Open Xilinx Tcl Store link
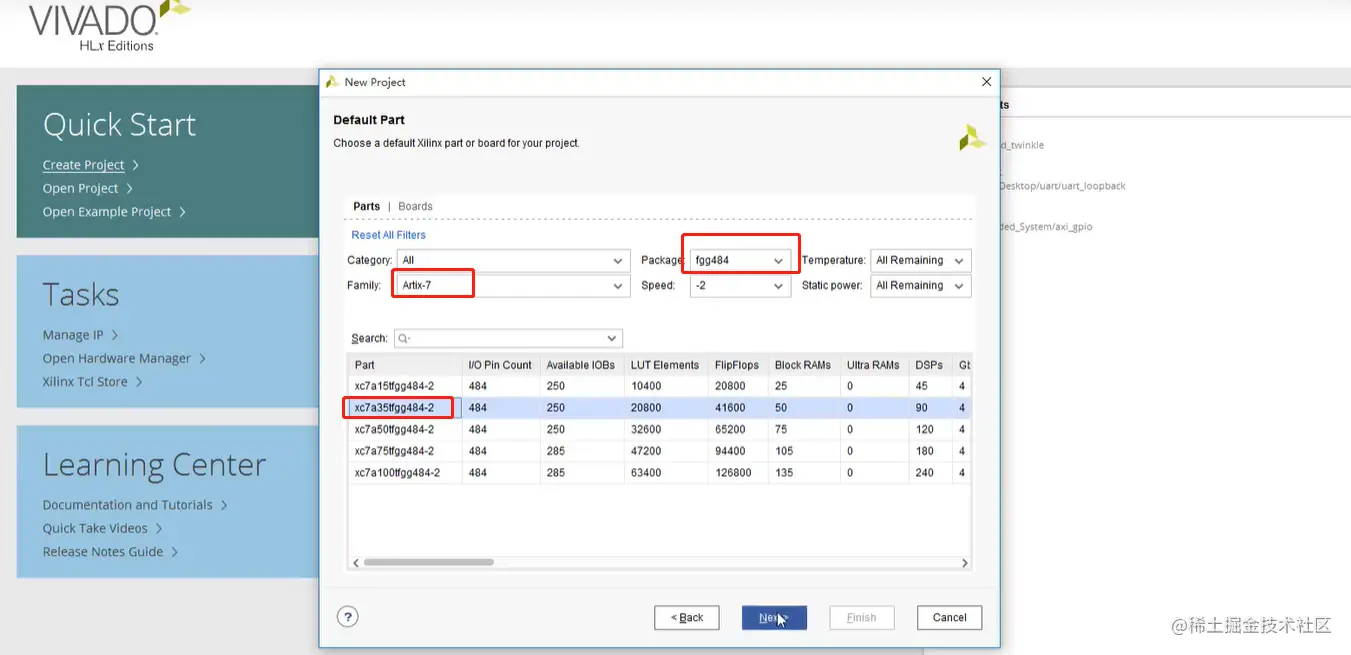1351x655 pixels. (85, 381)
